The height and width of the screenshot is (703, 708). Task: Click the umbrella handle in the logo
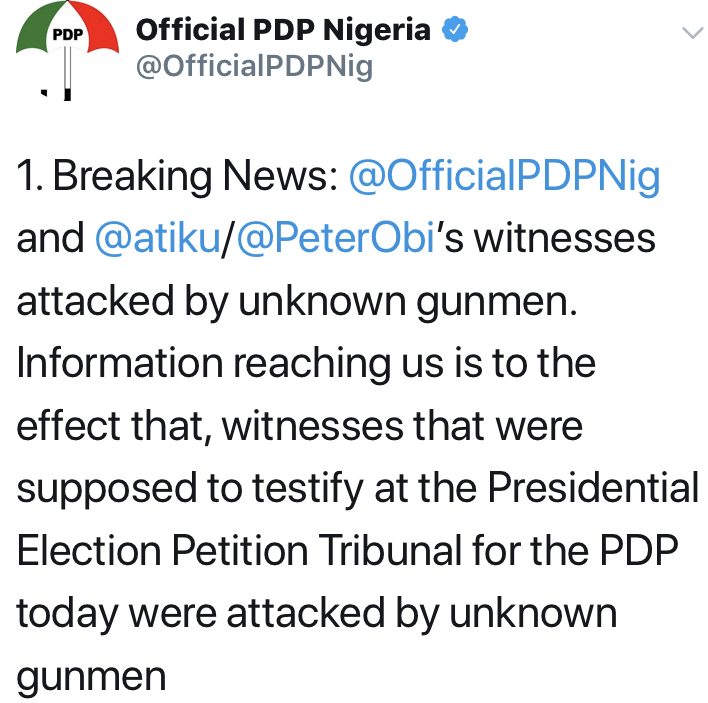click(x=67, y=73)
